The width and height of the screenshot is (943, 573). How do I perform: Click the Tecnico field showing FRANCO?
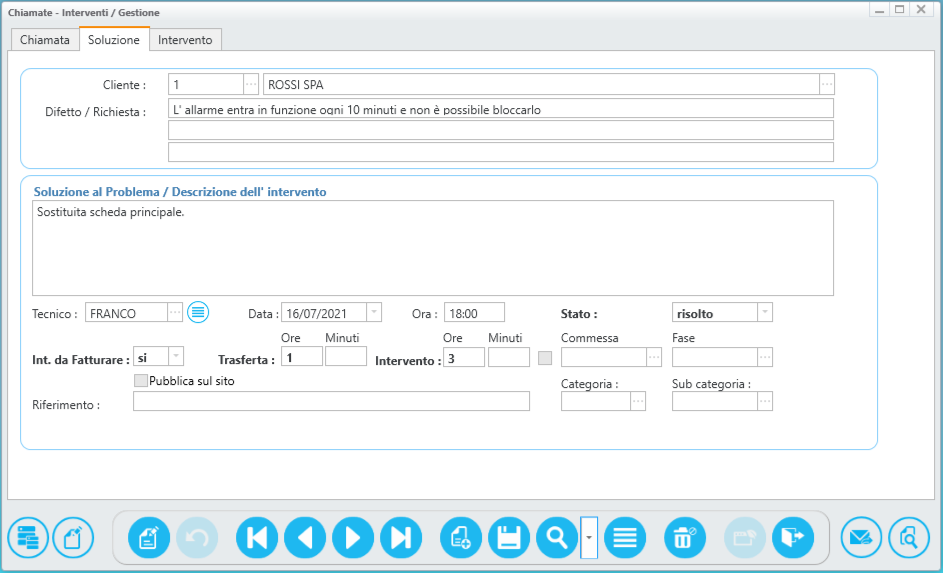tap(126, 312)
